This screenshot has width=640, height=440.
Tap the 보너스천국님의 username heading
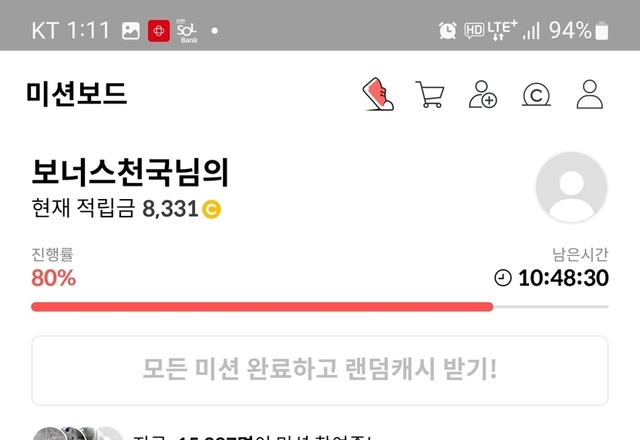[130, 172]
